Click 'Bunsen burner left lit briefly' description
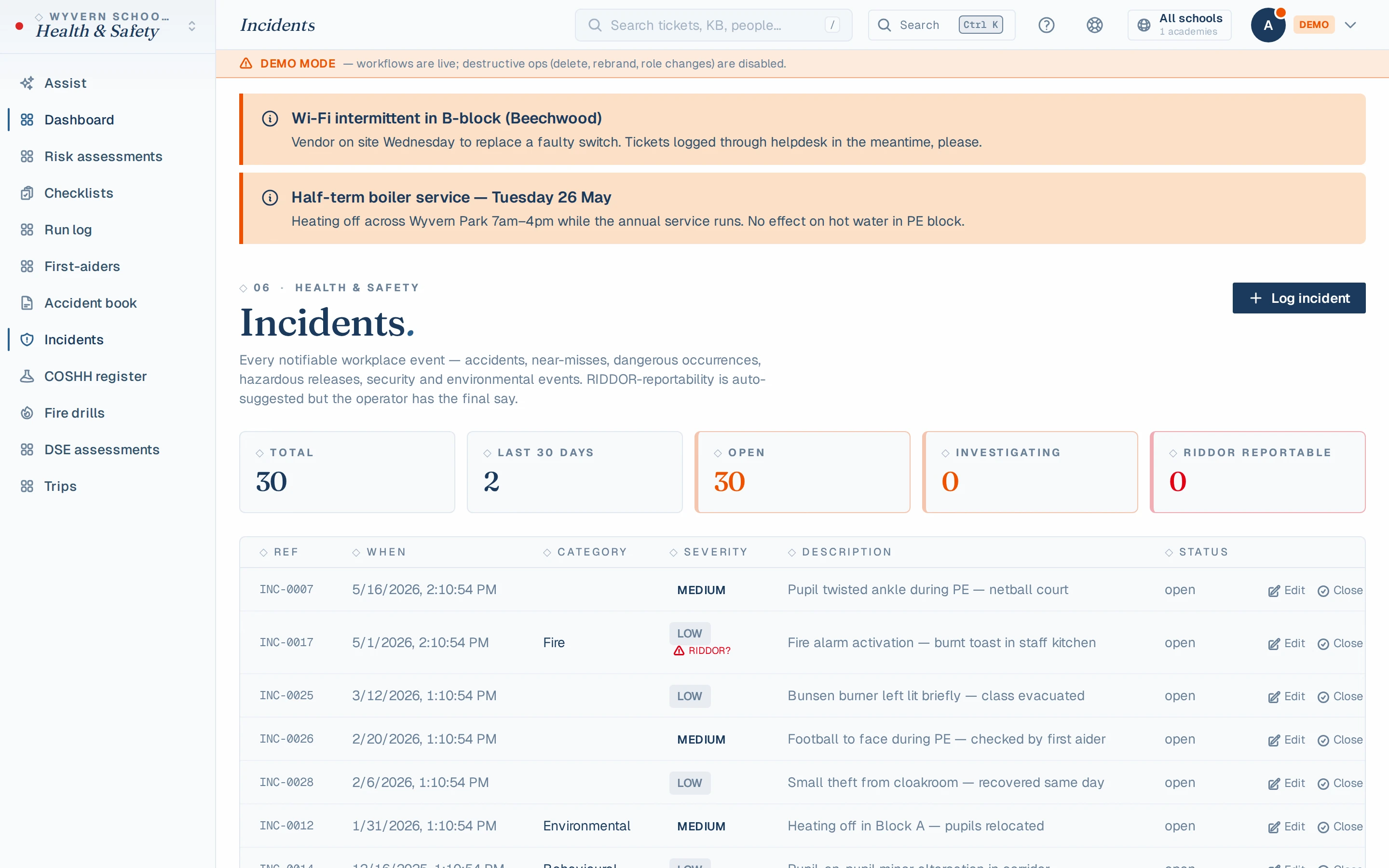The width and height of the screenshot is (1389, 868). [x=936, y=696]
